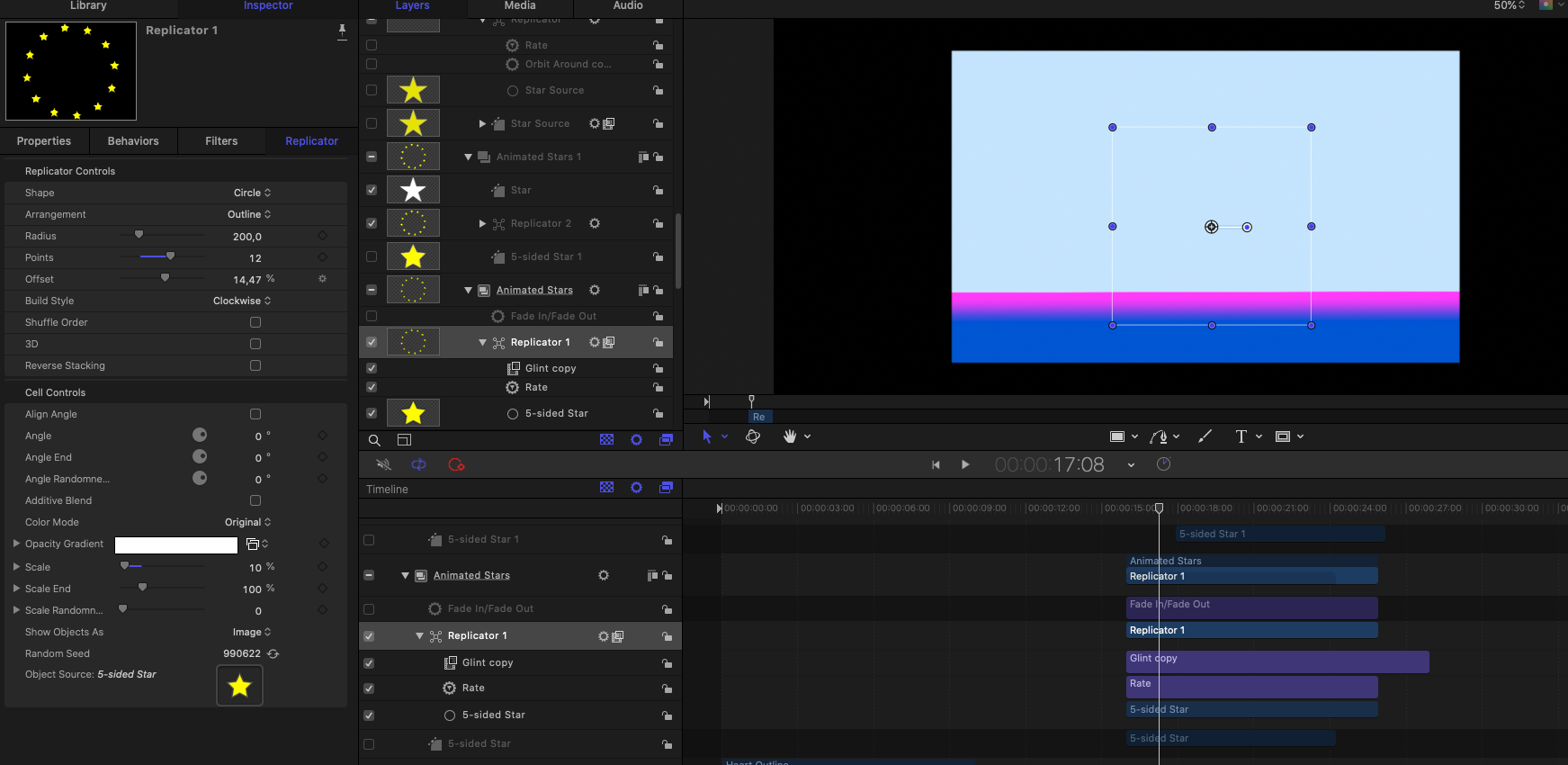The image size is (1568, 765).
Task: Toggle the audio mute icon
Action: (384, 464)
